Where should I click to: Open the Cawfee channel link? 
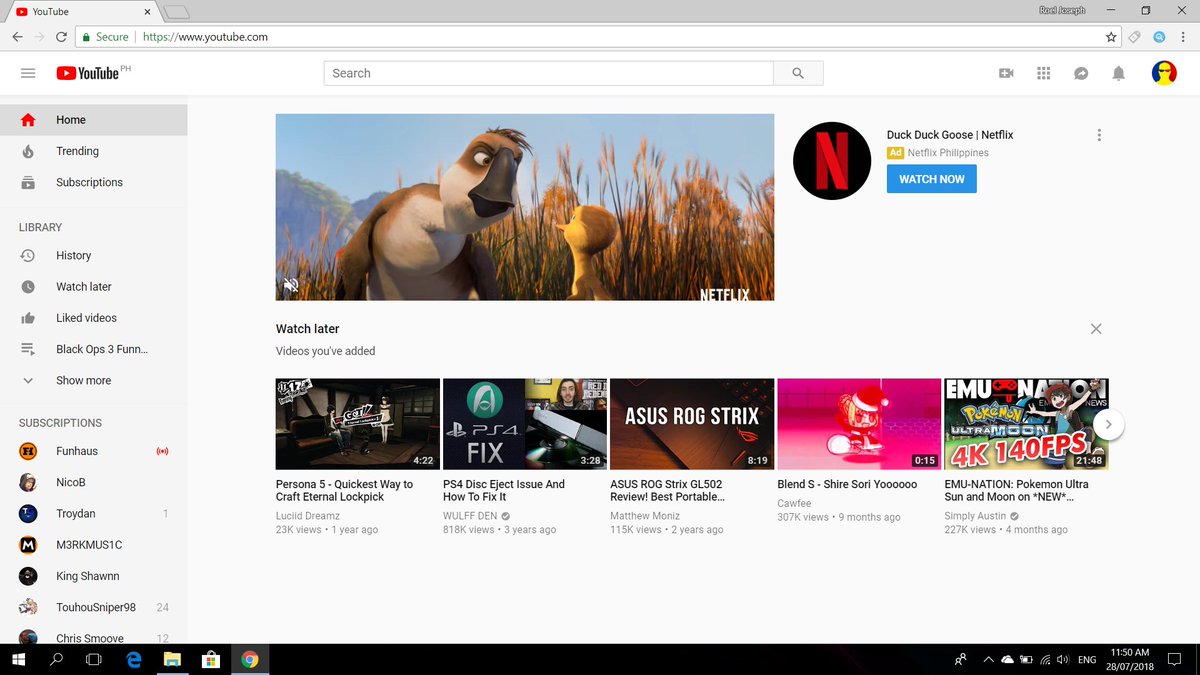(x=794, y=503)
